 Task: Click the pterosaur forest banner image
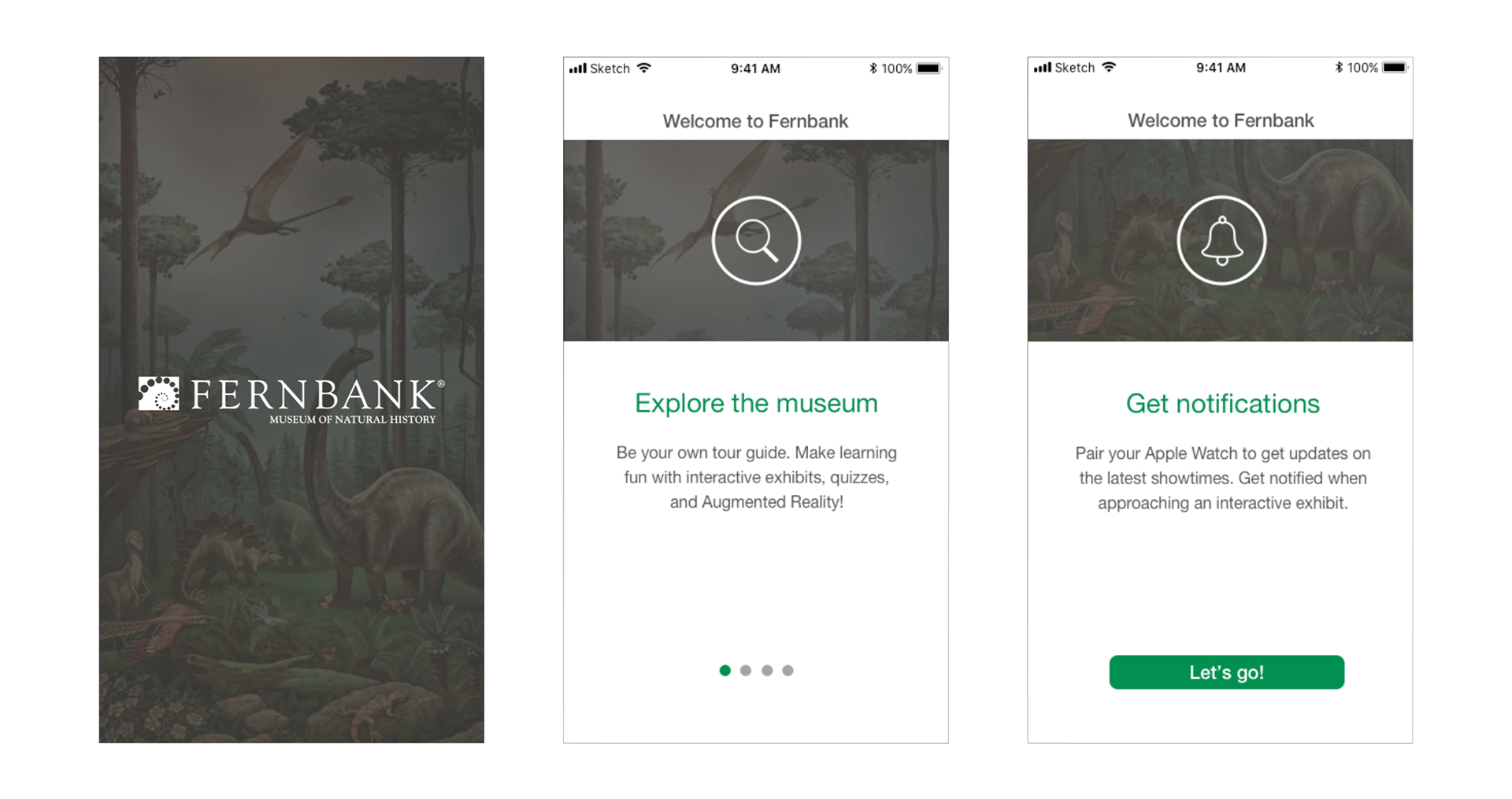tap(756, 241)
